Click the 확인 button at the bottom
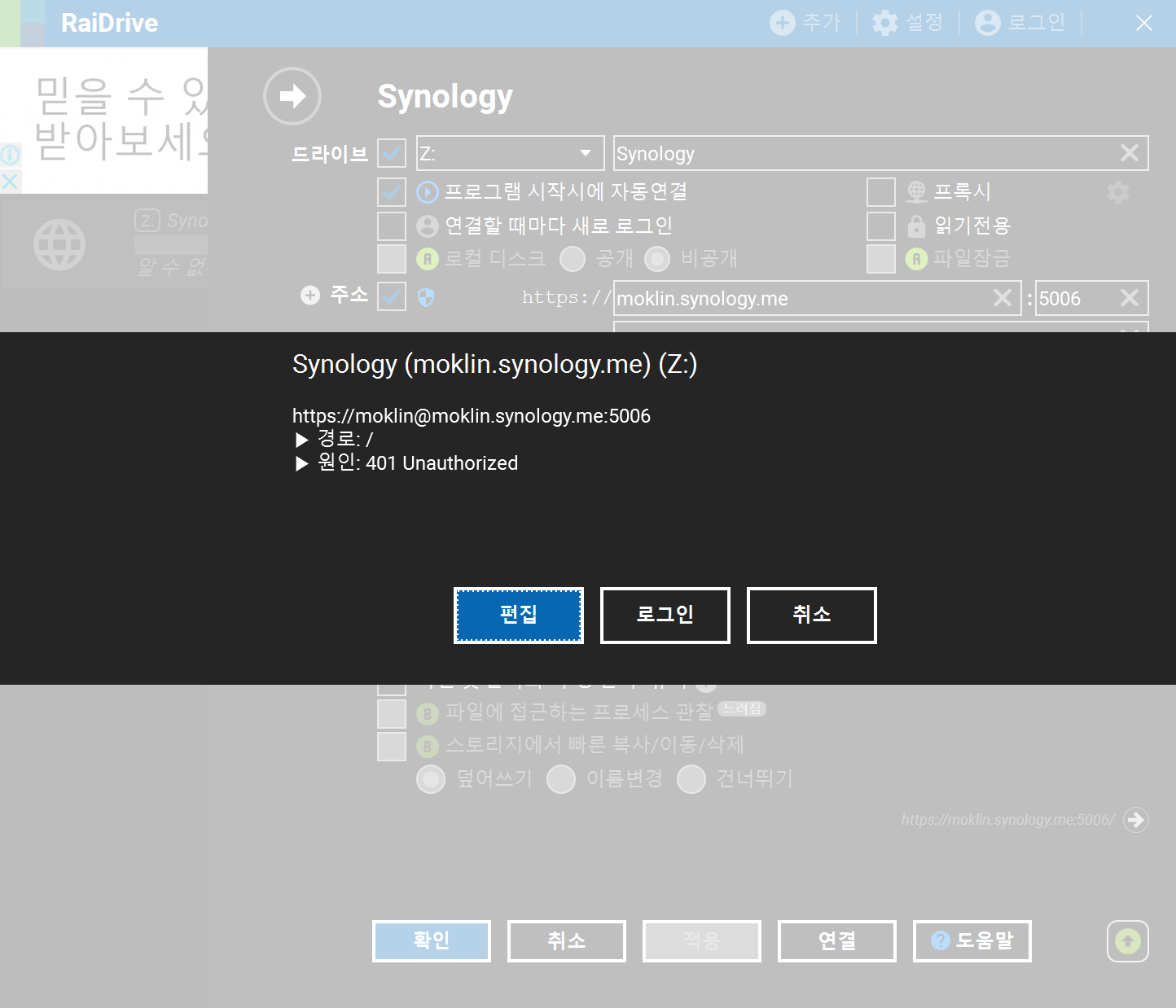This screenshot has height=1008, width=1176. tap(432, 941)
